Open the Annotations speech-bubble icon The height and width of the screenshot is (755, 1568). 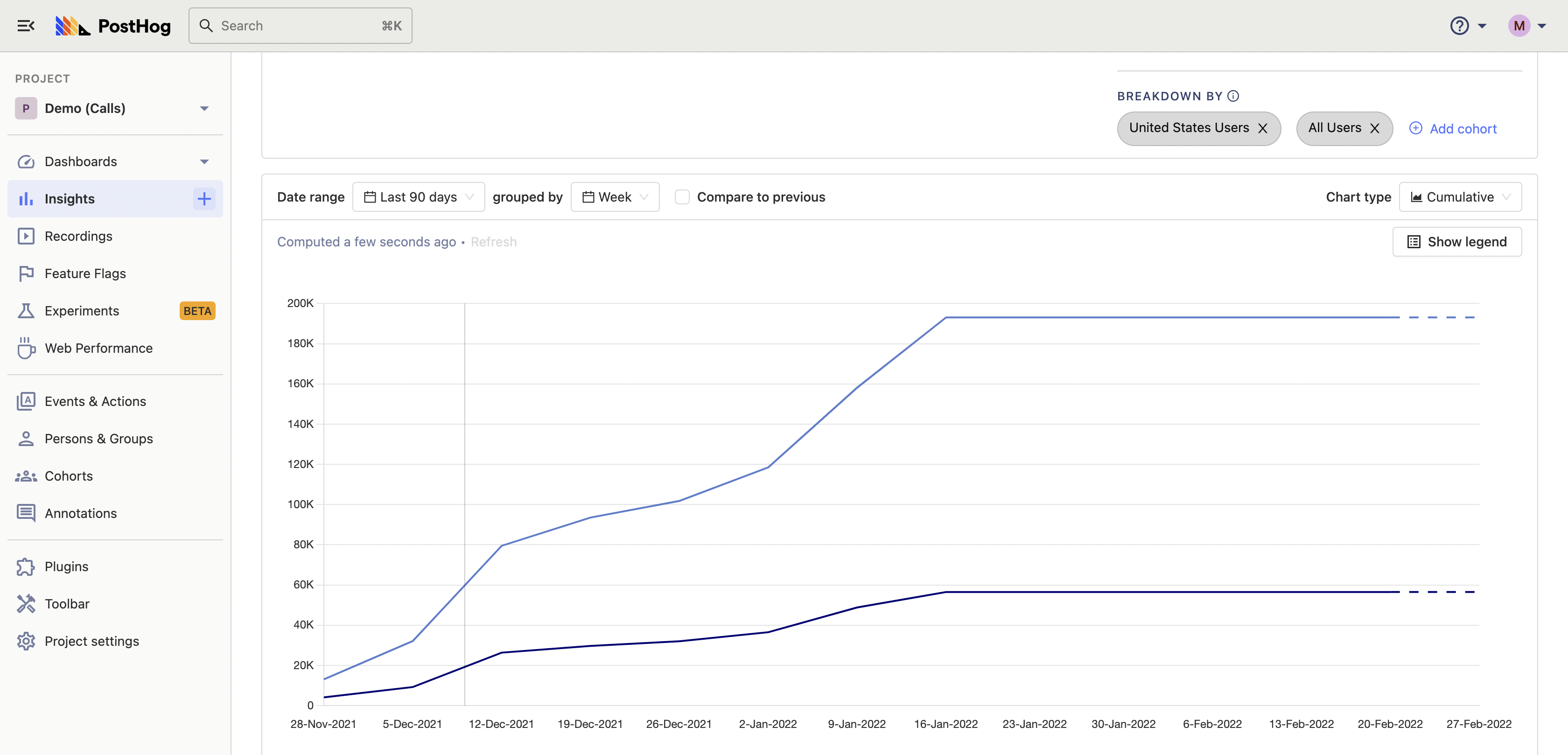(26, 513)
